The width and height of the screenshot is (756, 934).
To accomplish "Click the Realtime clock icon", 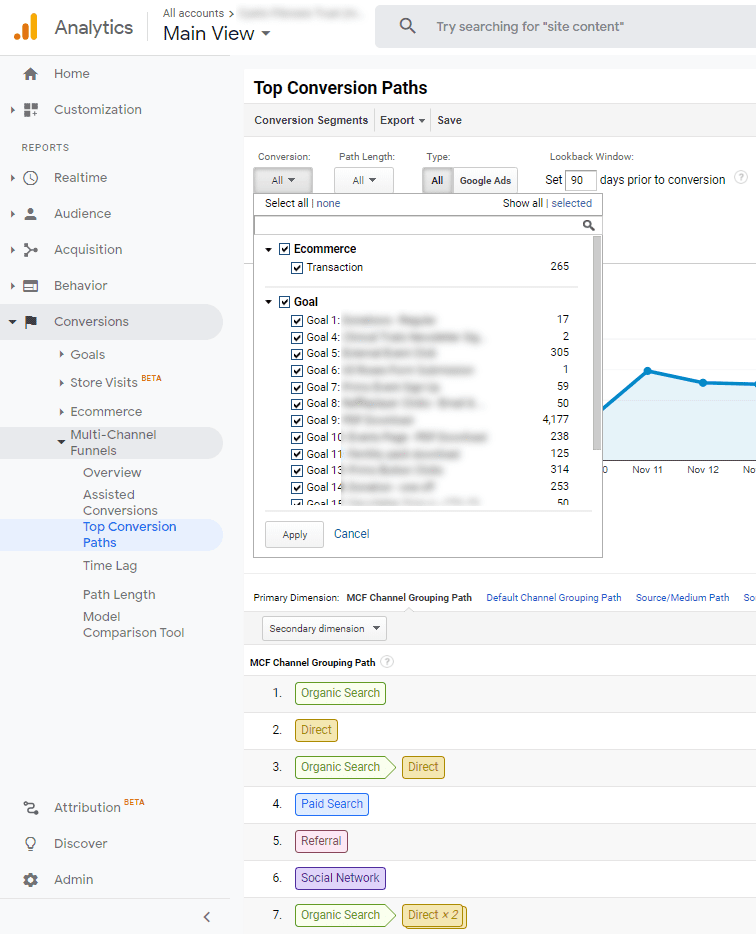I will [30, 178].
